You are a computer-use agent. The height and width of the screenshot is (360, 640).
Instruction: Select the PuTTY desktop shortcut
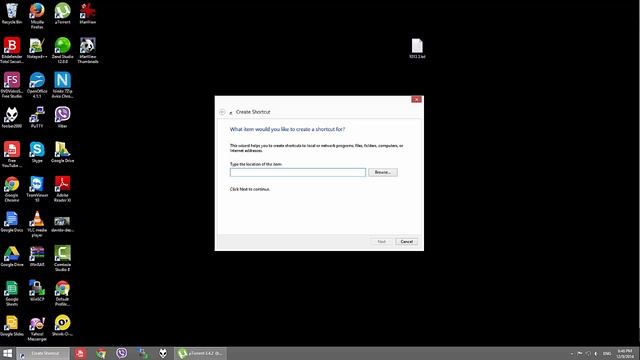(x=37, y=118)
